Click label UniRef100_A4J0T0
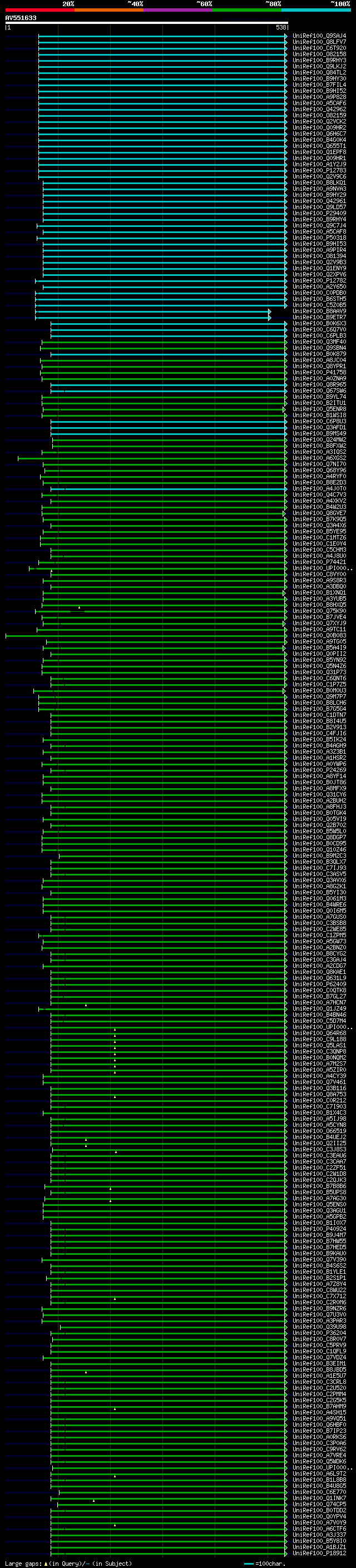356x1568 pixels. 319,489
